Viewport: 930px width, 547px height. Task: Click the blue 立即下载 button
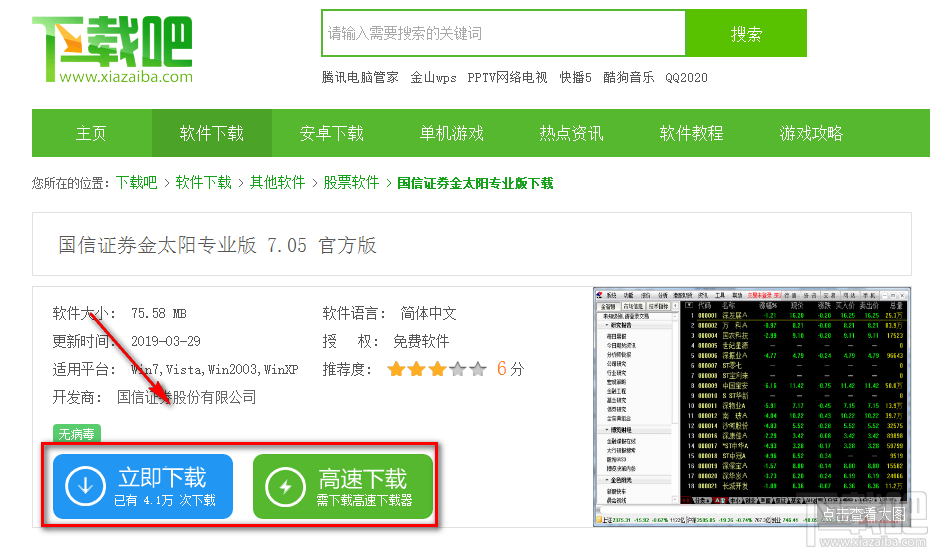tap(143, 486)
